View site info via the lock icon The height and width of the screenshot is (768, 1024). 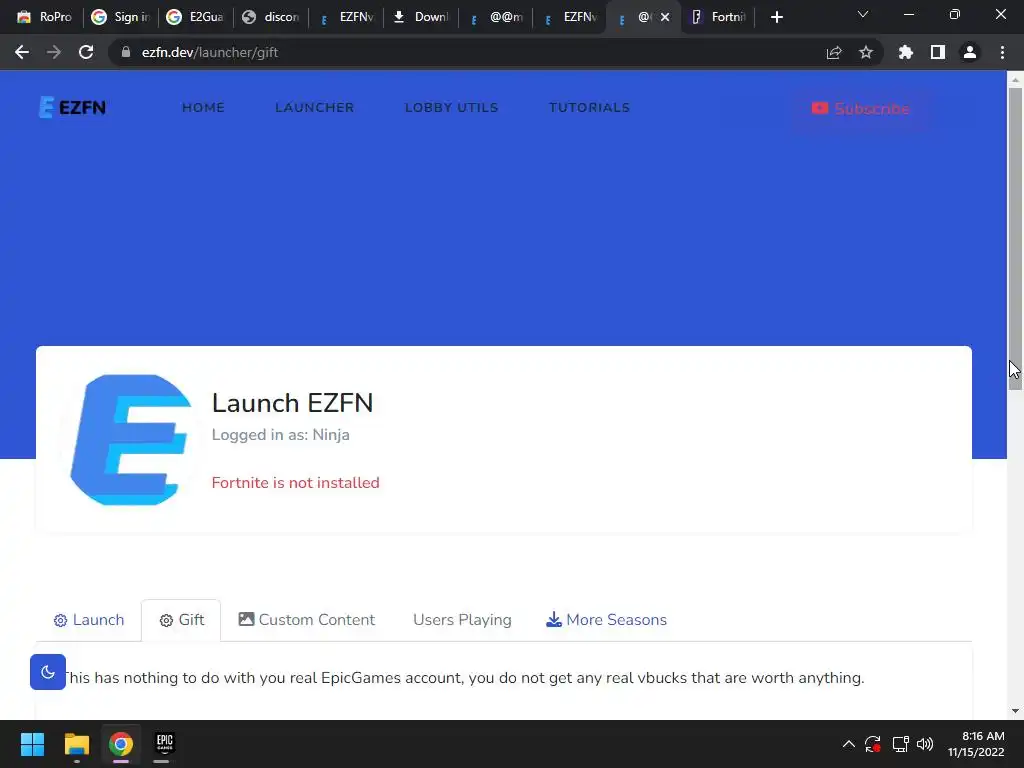click(126, 52)
